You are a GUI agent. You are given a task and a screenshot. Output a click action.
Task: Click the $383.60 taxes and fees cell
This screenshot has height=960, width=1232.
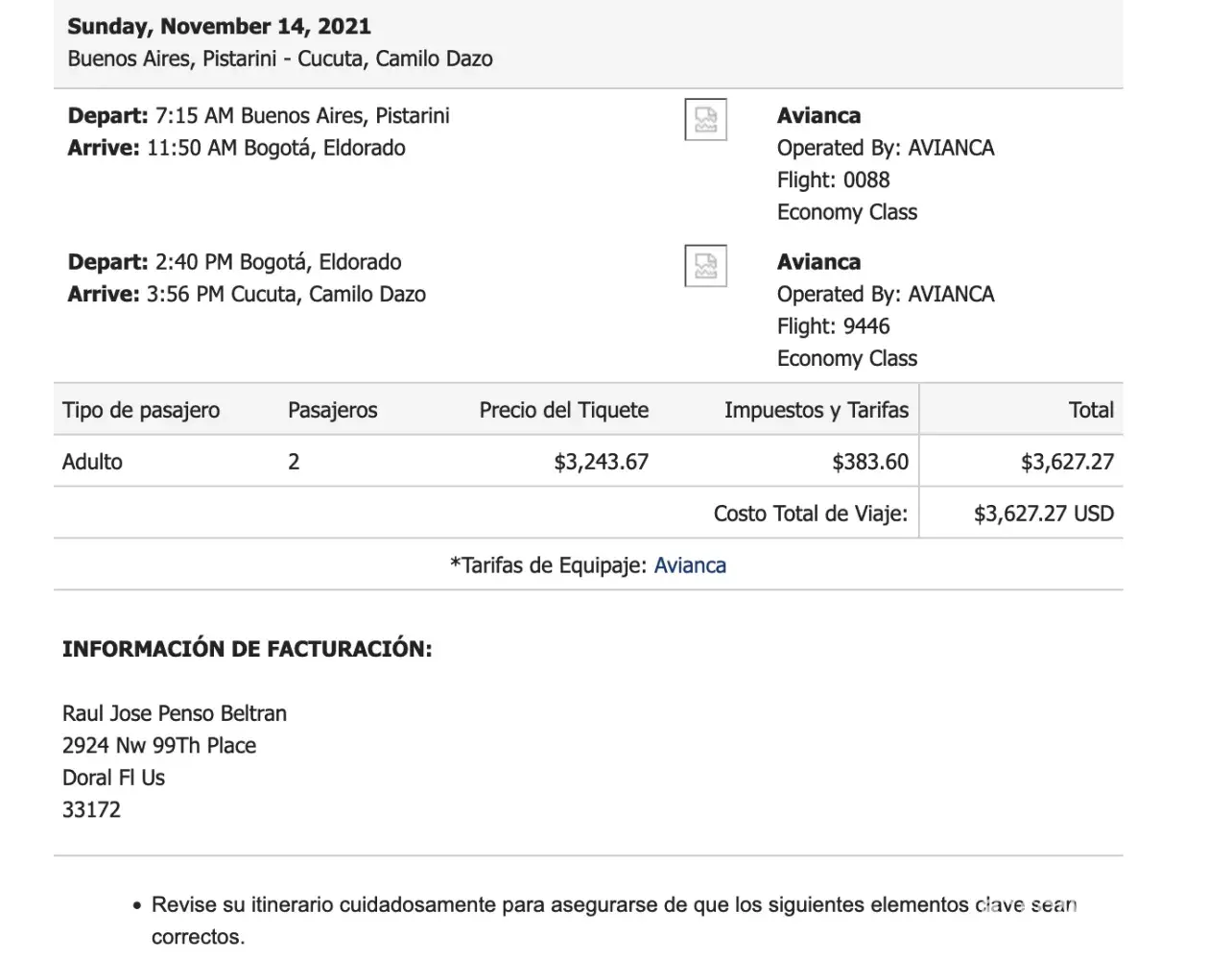coord(869,462)
